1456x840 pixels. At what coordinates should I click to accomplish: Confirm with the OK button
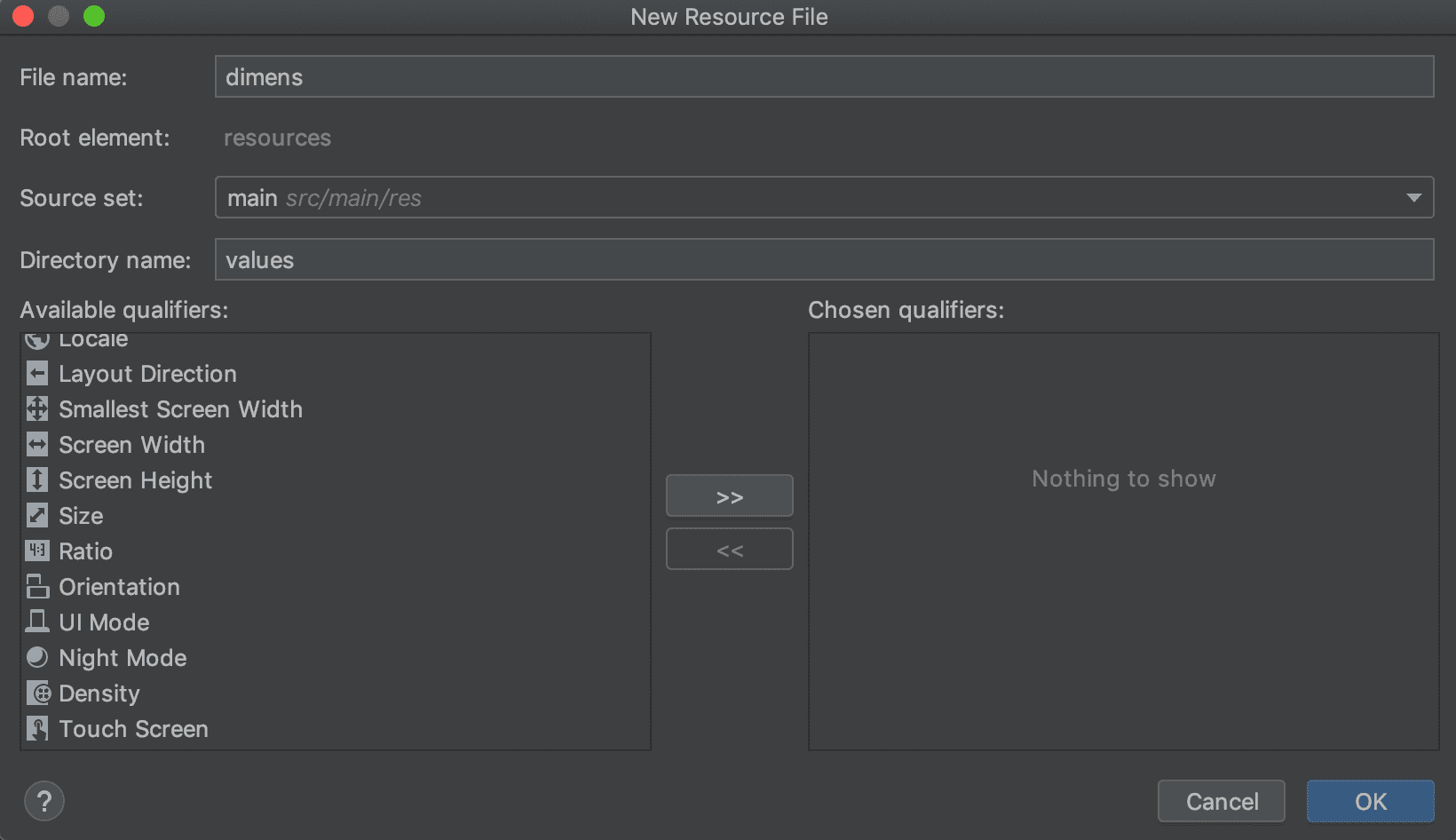click(1370, 802)
